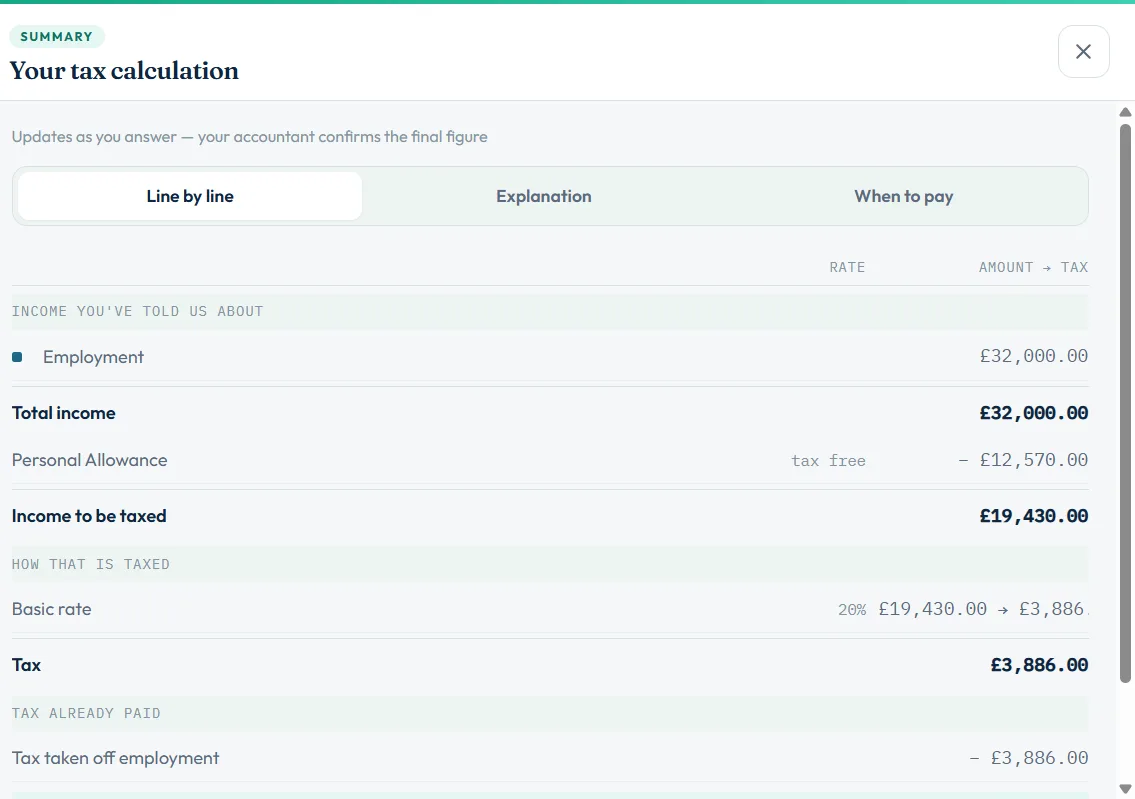The width and height of the screenshot is (1135, 799).
Task: Select the Line by line tab
Action: point(190,196)
